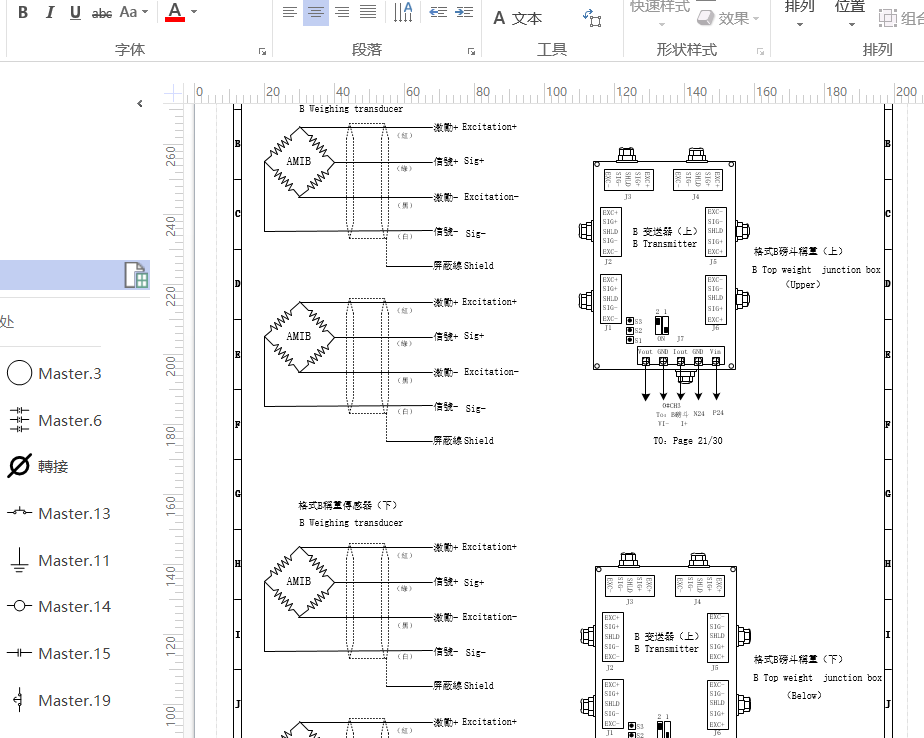Collapse the shapes pane with the chevron
The image size is (924, 738).
tap(140, 103)
